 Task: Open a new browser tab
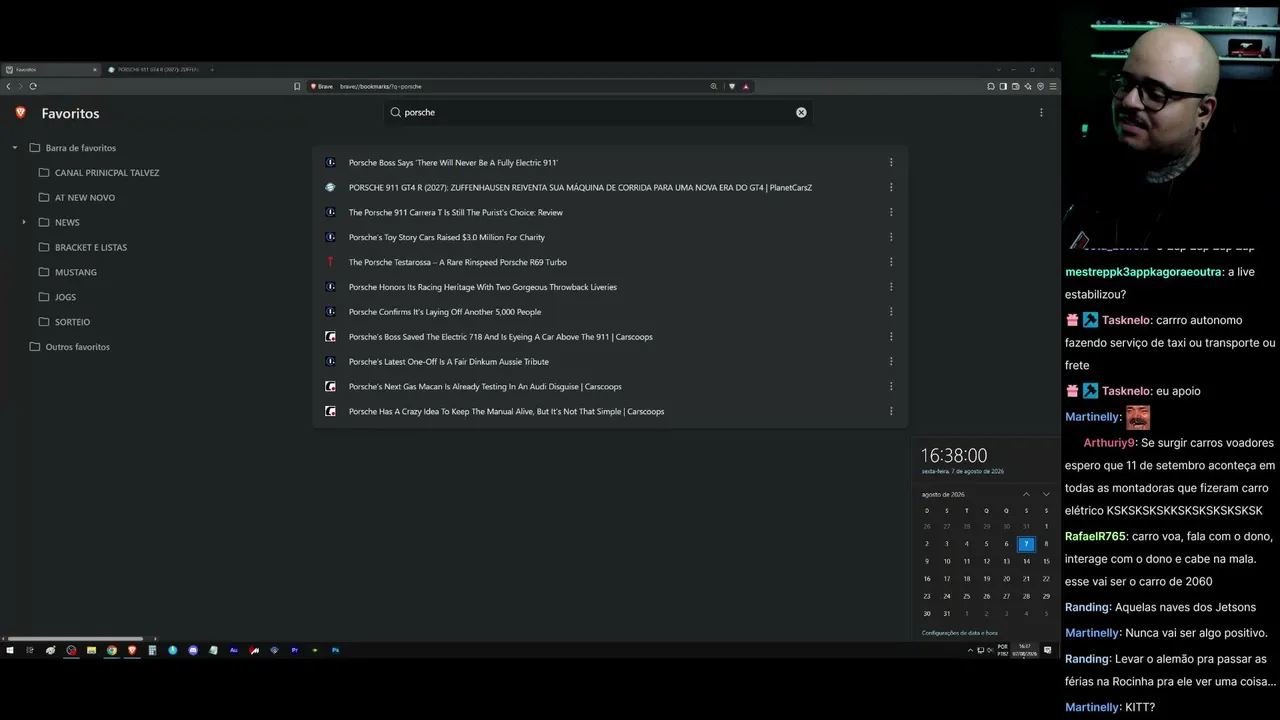tap(212, 69)
